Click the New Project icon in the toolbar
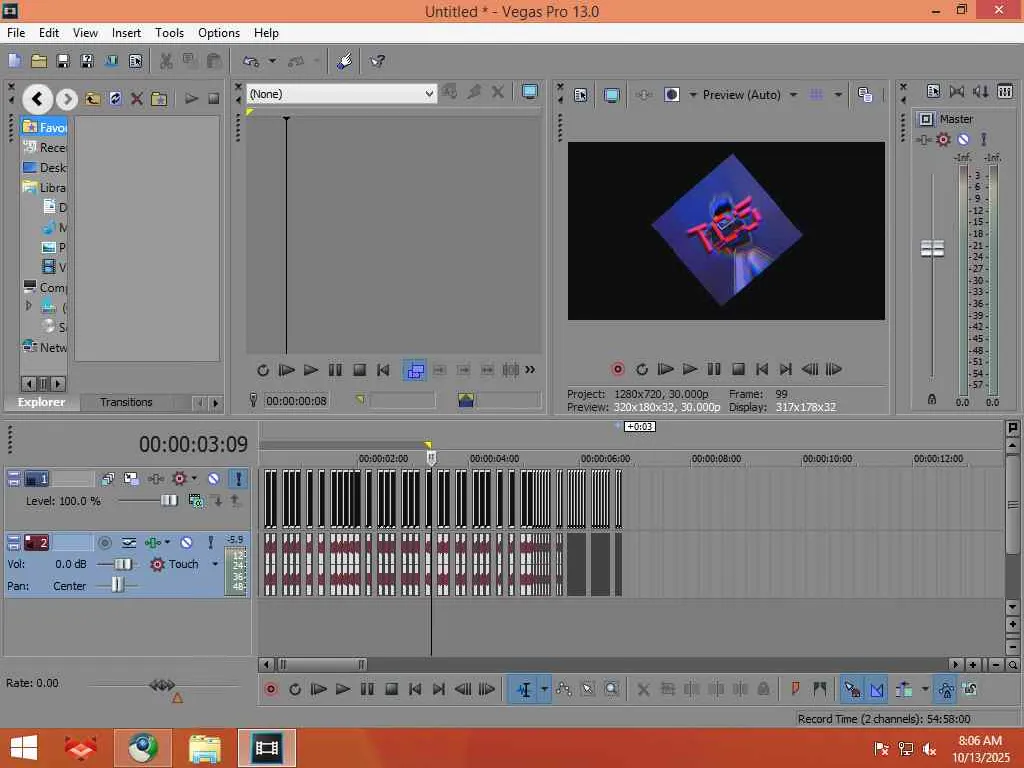The height and width of the screenshot is (768, 1024). pyautogui.click(x=14, y=61)
